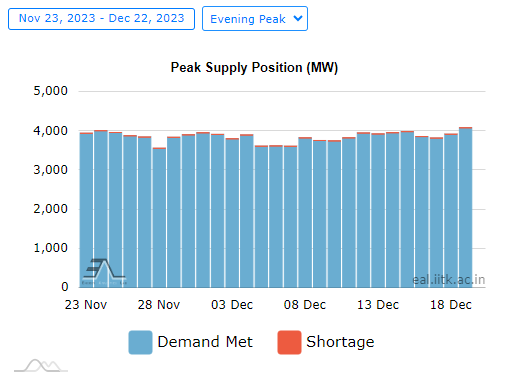Open the eal.iitk.ac.in watermark link
505x377 pixels.
448,280
